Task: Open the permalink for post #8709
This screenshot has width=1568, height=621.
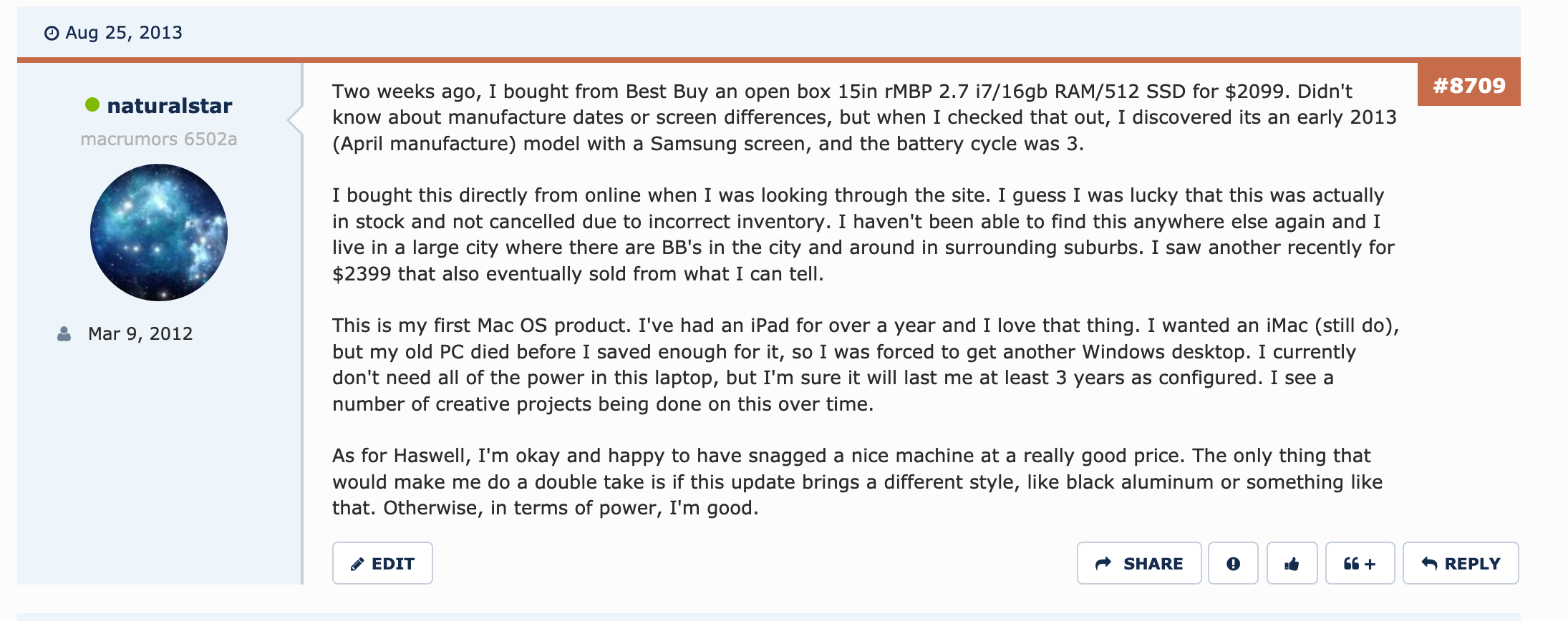Action: coord(1468,86)
